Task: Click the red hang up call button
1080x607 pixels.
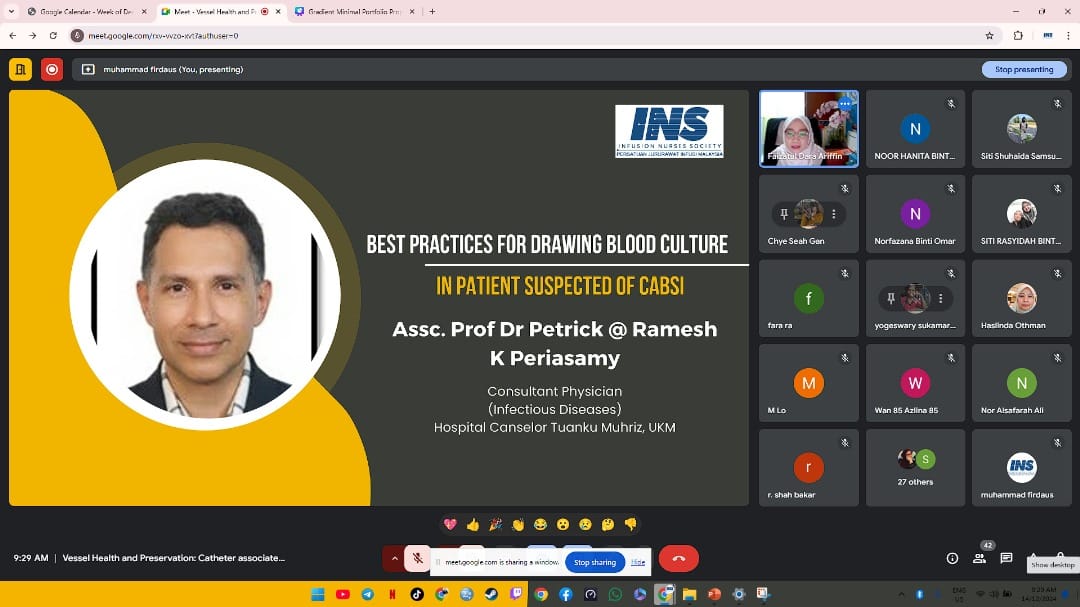Action: coord(678,558)
